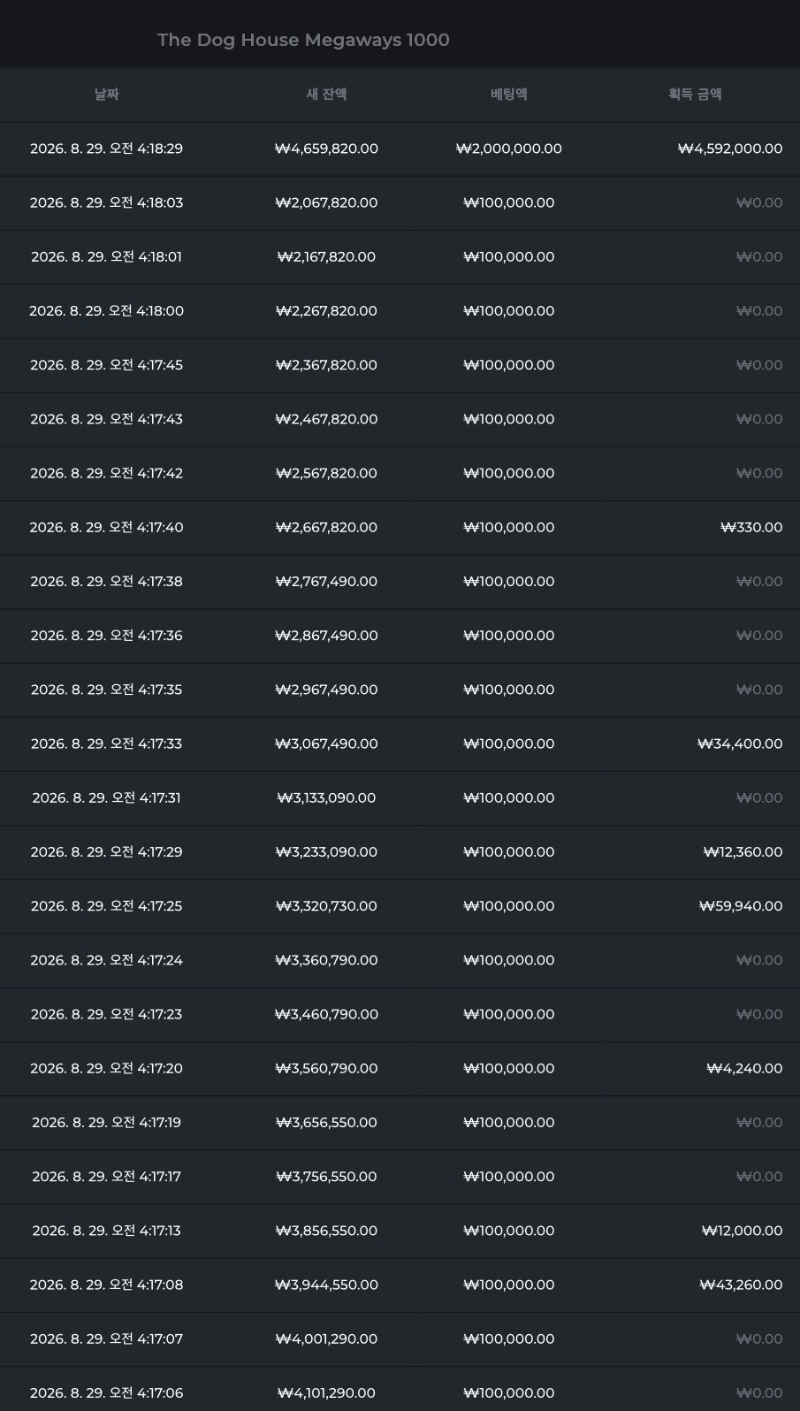Select the row timestamped 오전 4:17:17

coord(400,1176)
